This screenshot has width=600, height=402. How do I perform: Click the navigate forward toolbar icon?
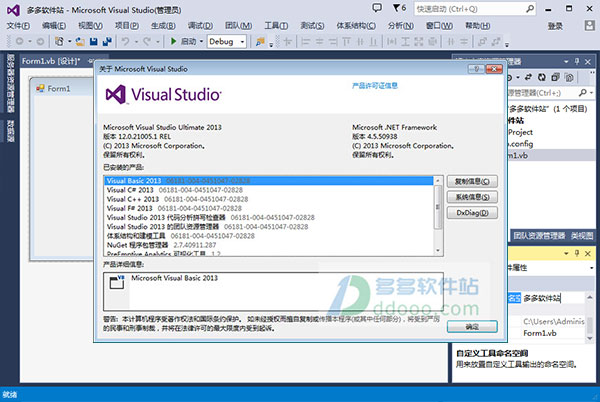pos(40,41)
